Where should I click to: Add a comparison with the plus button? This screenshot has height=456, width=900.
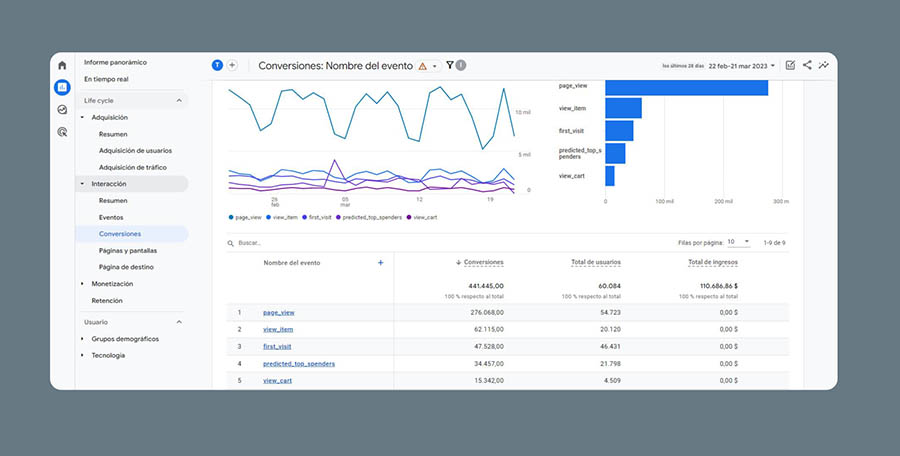click(232, 65)
